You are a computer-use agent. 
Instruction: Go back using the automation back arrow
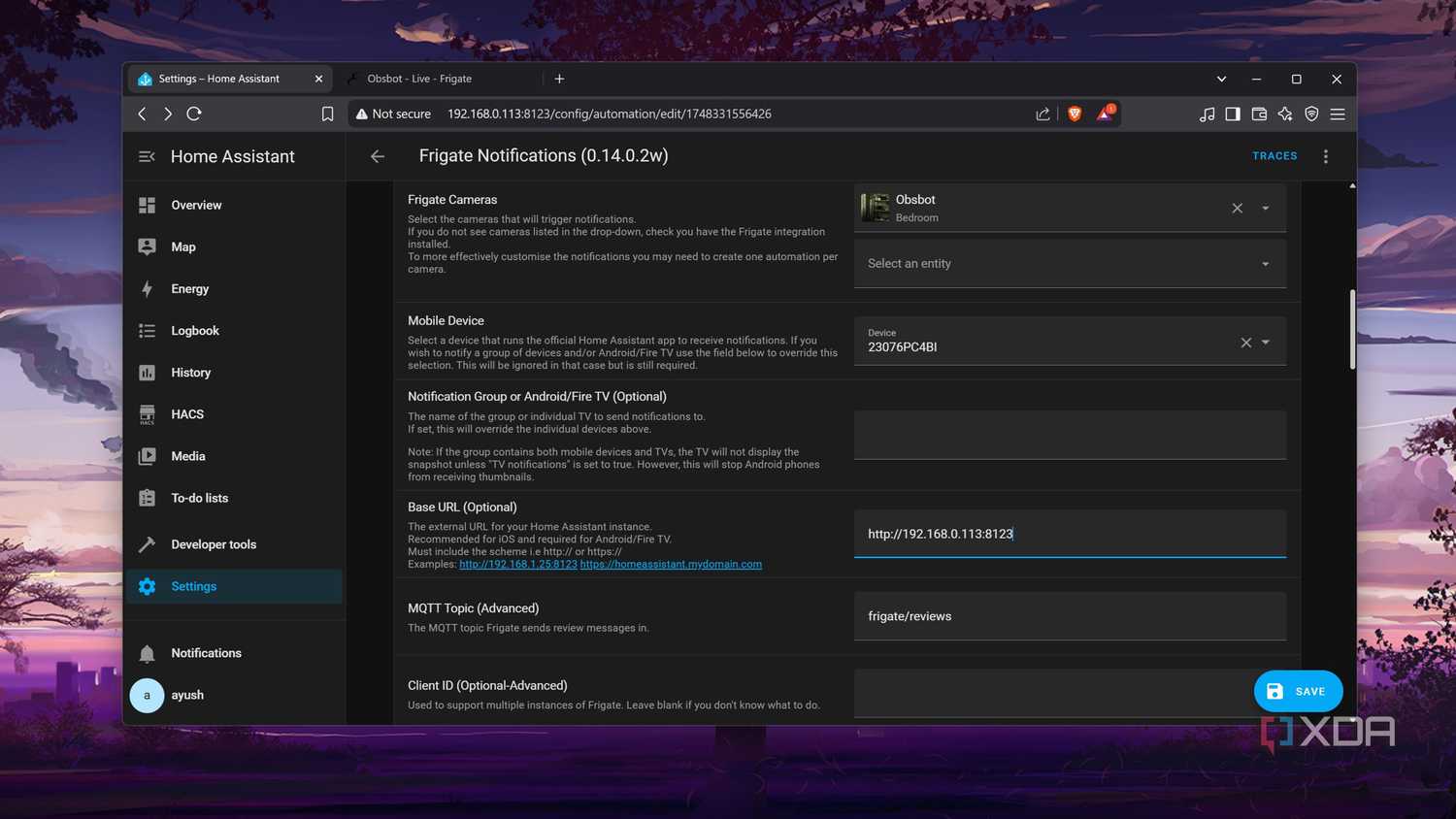pos(378,156)
